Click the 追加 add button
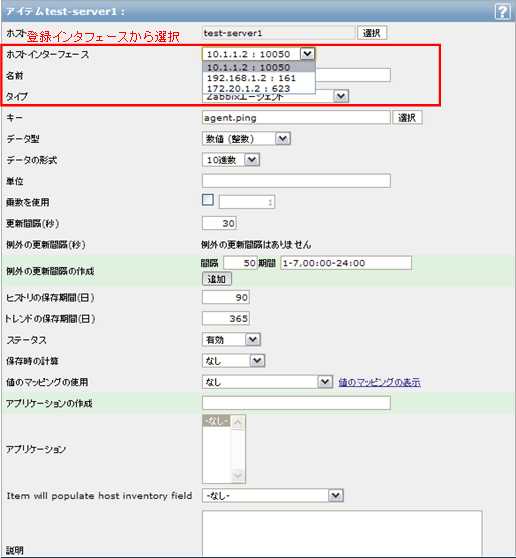Viewport: 516px width, 558px height. click(217, 279)
